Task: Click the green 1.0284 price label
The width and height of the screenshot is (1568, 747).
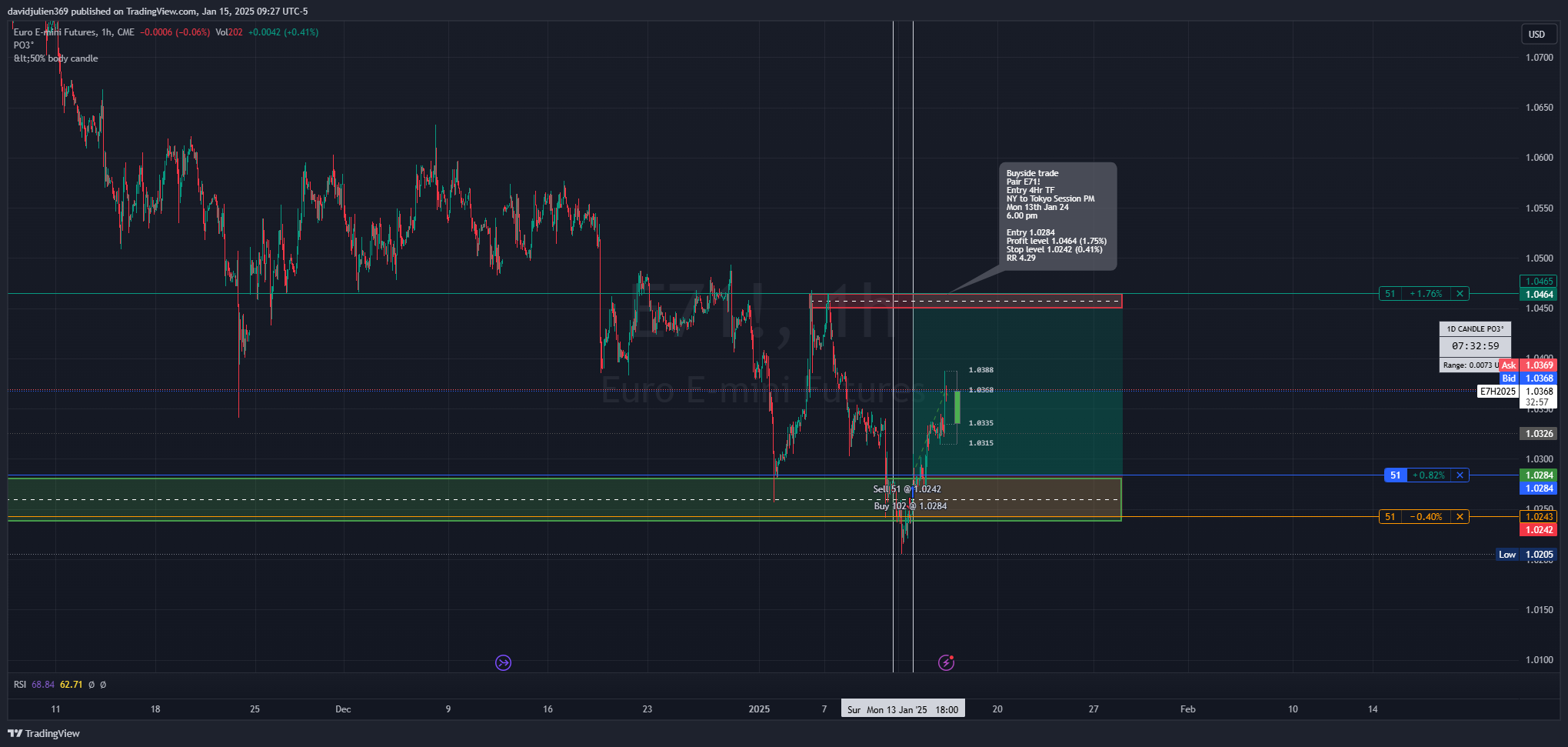Action: pyautogui.click(x=1539, y=475)
